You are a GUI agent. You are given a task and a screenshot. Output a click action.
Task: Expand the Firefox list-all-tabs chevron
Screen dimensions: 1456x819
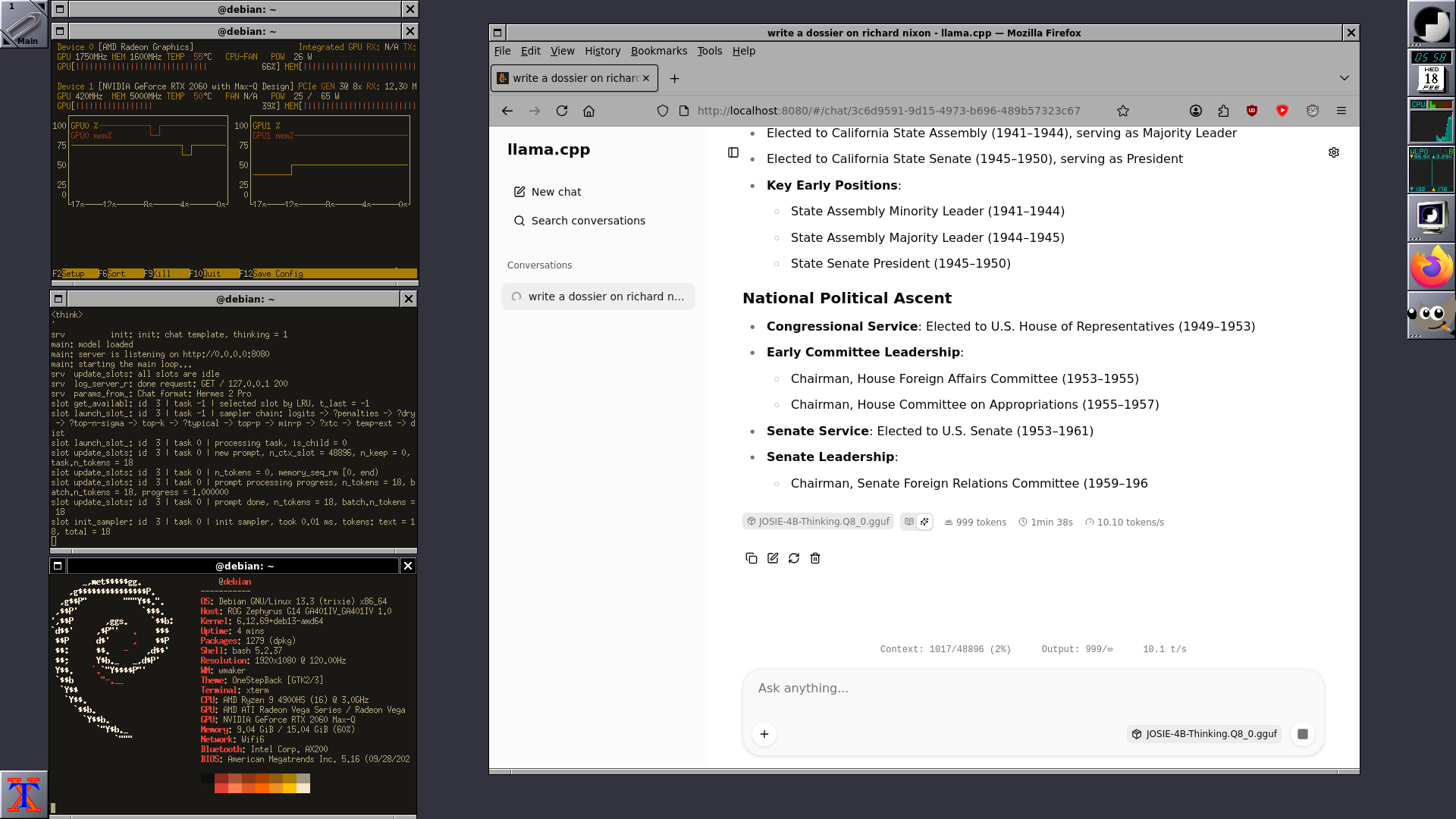pyautogui.click(x=1344, y=78)
